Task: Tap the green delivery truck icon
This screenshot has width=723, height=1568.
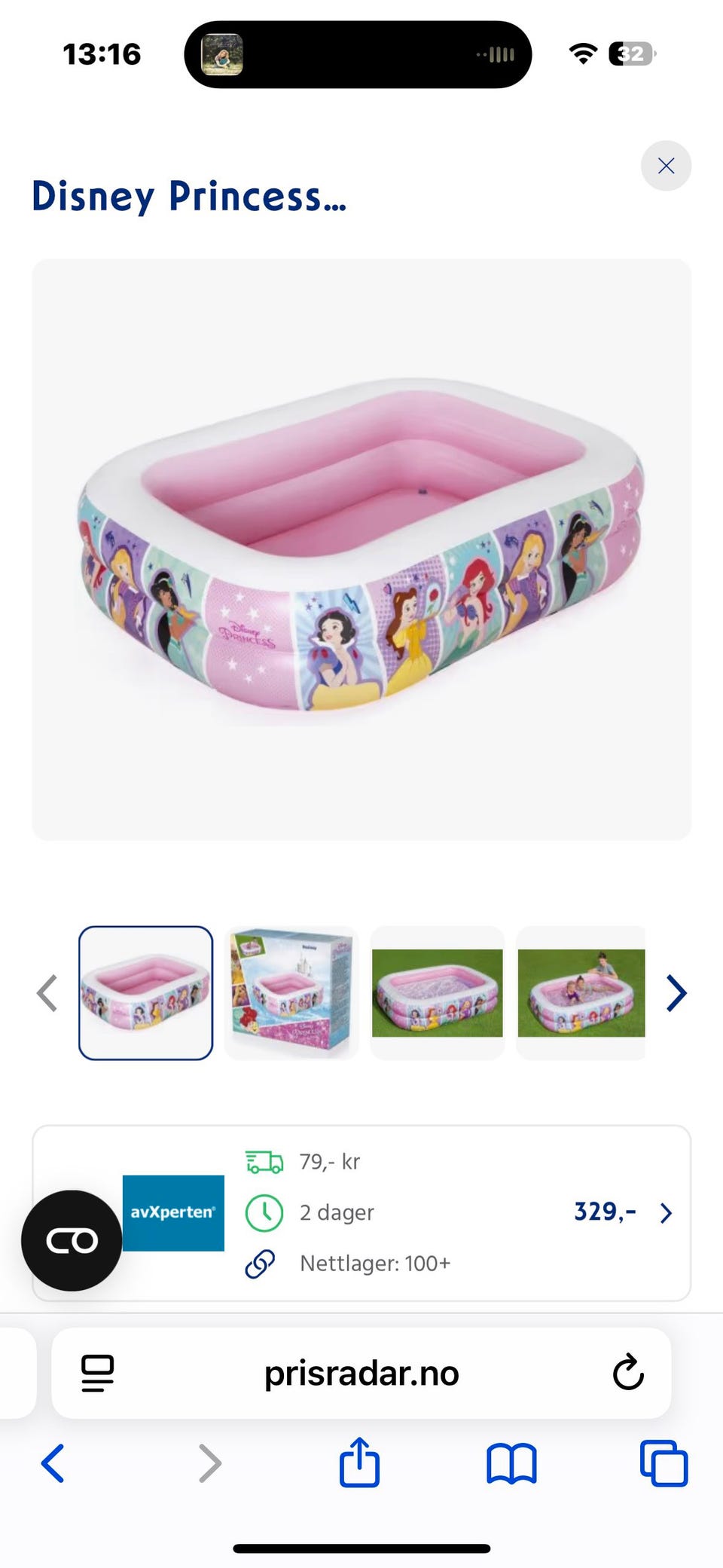Action: [264, 1162]
